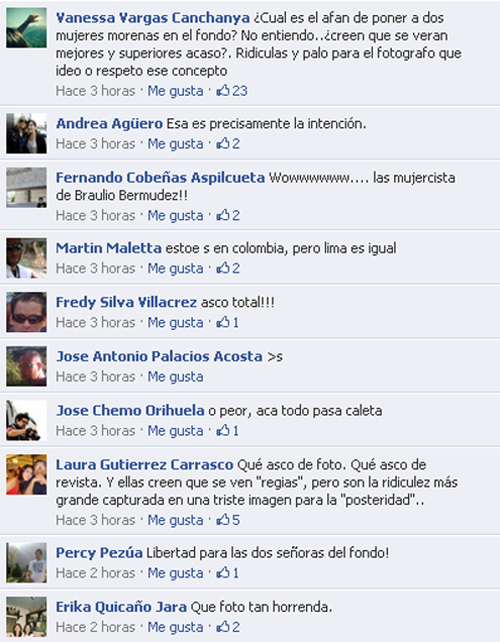This screenshot has width=500, height=642.
Task: Click thumbs-up count on Laura Gutierrez's comment
Action: point(228,520)
